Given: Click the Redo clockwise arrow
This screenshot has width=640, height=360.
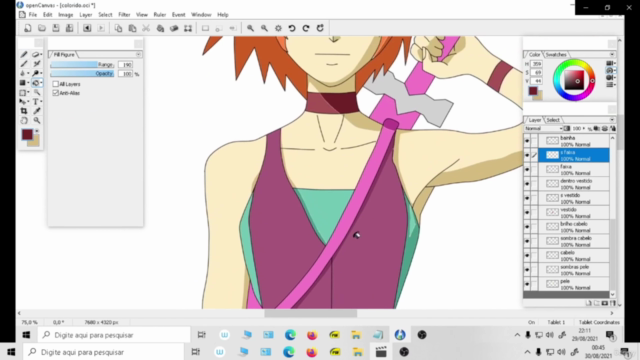Looking at the screenshot, I should [306, 28].
